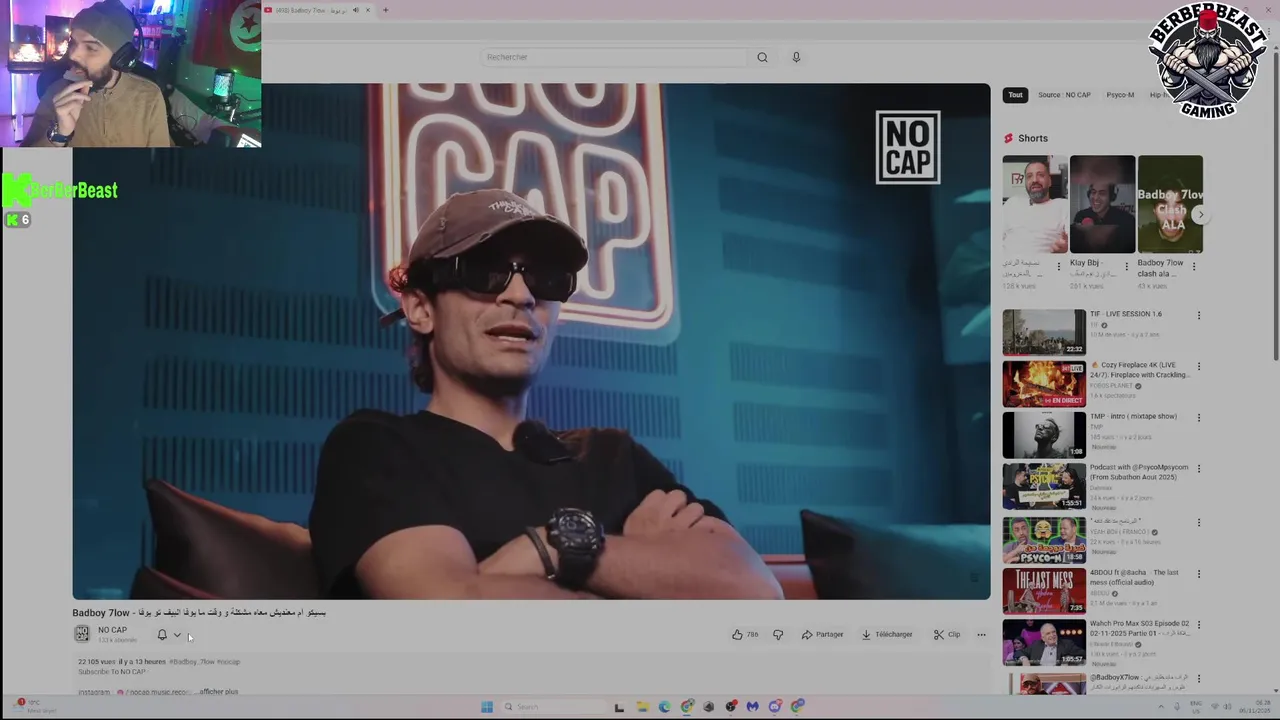Show next Shorts with the right arrow

1201,214
